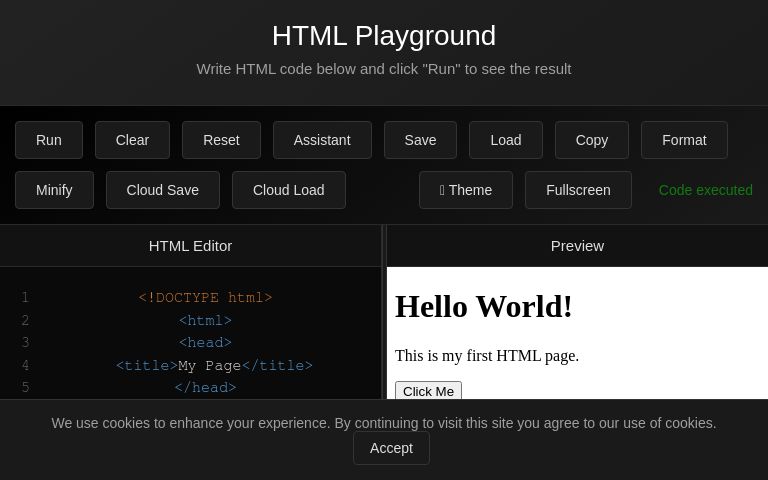
Task: Toggle the Theme
Action: point(466,190)
